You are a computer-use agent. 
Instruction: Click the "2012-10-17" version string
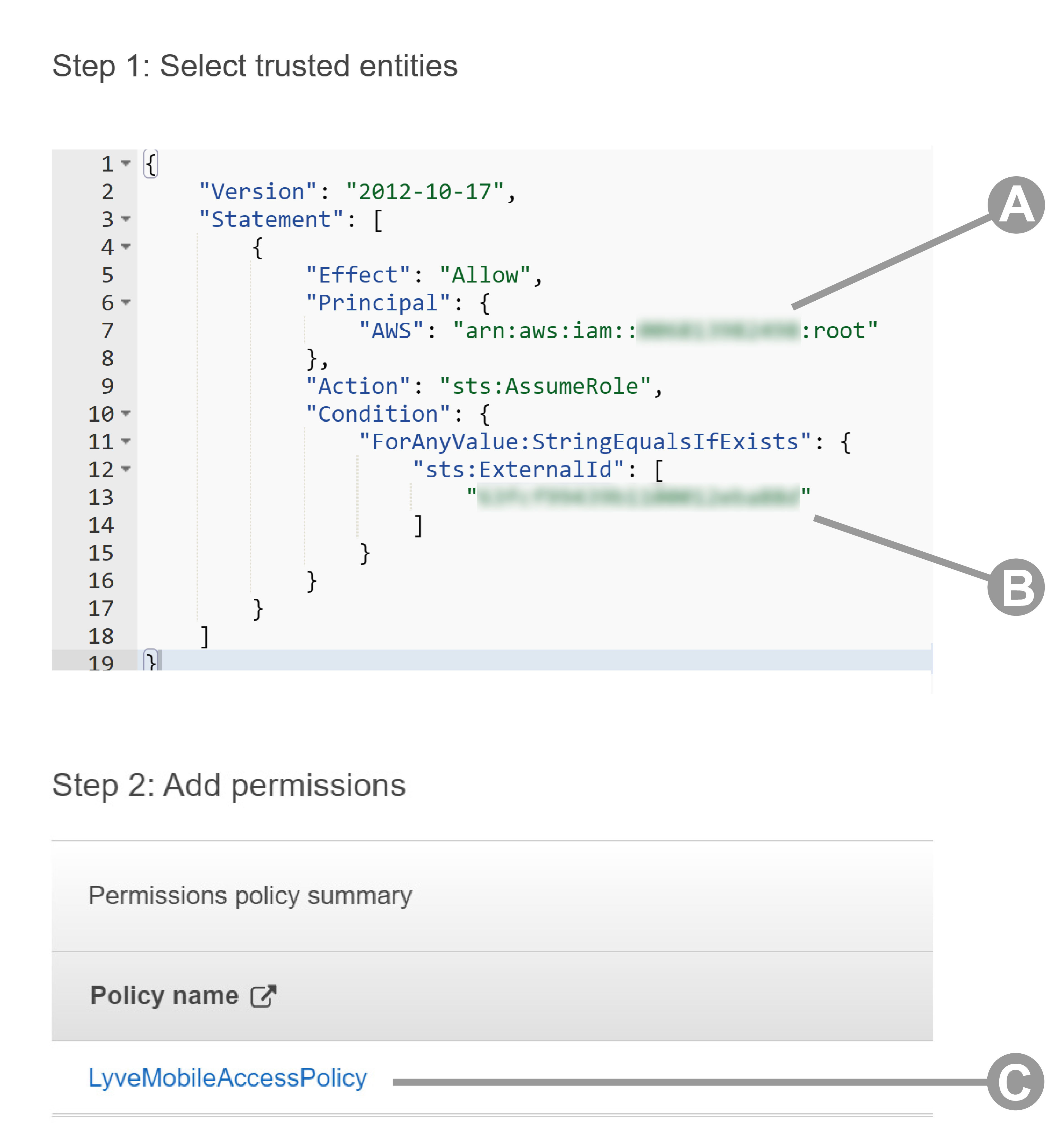tap(424, 191)
